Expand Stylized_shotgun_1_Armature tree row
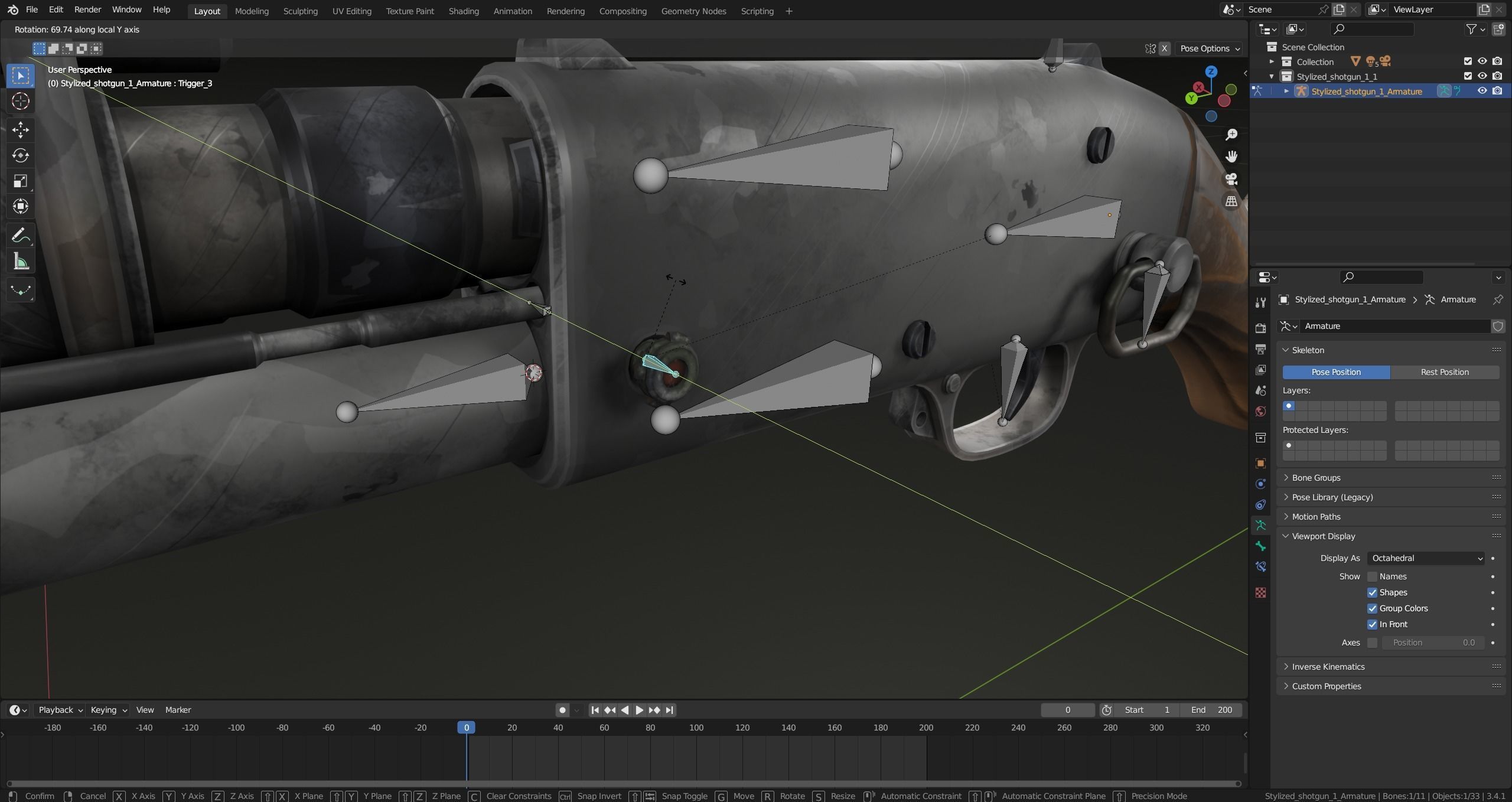 click(x=1286, y=91)
